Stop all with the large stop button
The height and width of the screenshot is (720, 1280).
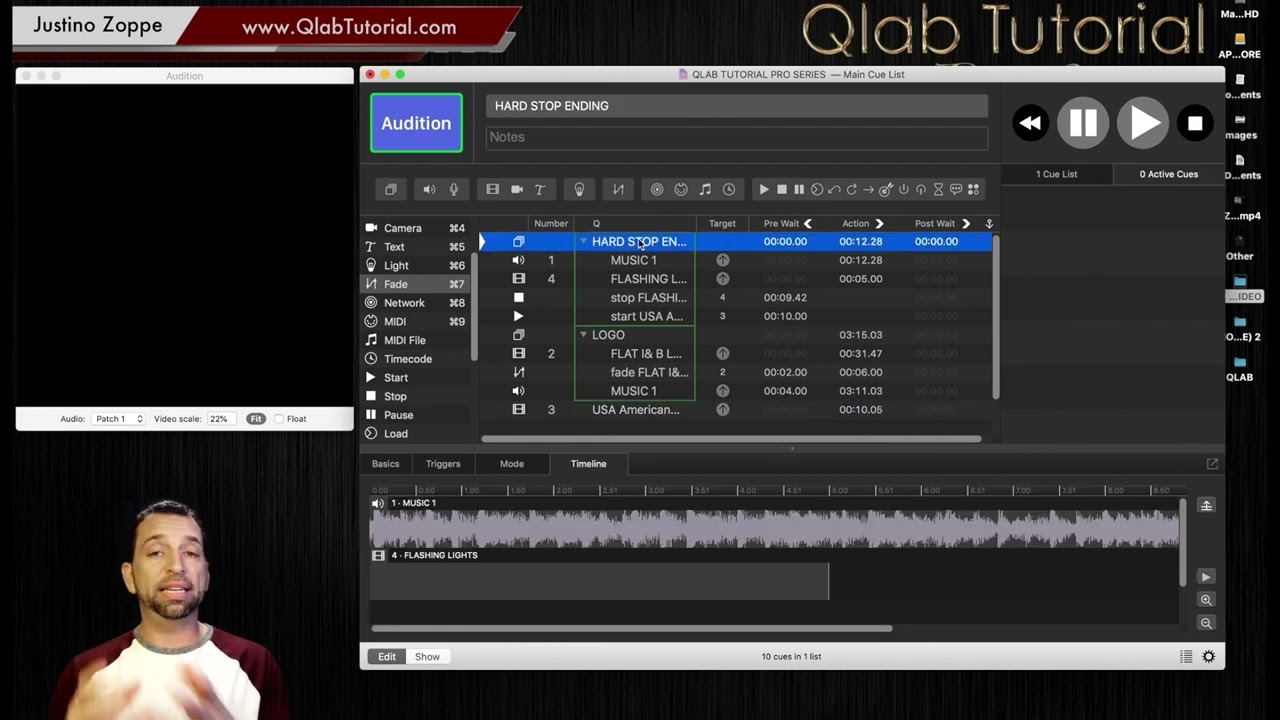point(1195,123)
